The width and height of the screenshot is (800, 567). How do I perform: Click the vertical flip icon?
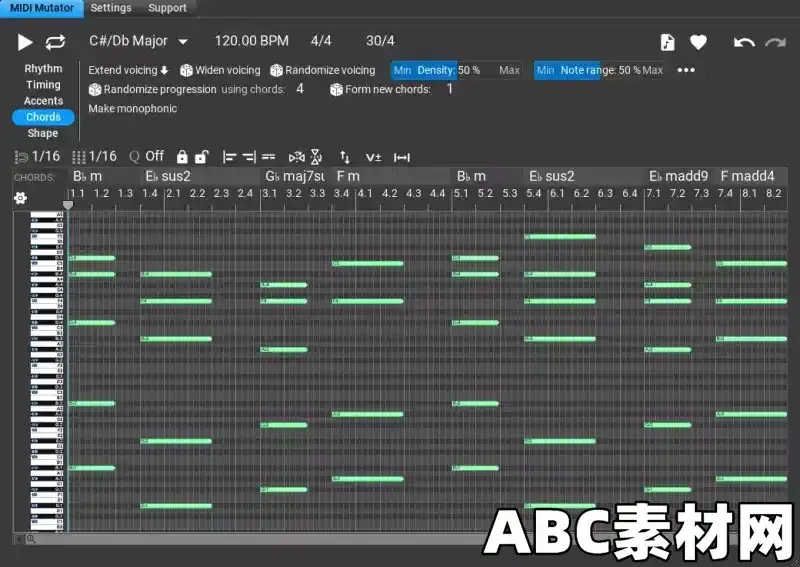pos(316,157)
